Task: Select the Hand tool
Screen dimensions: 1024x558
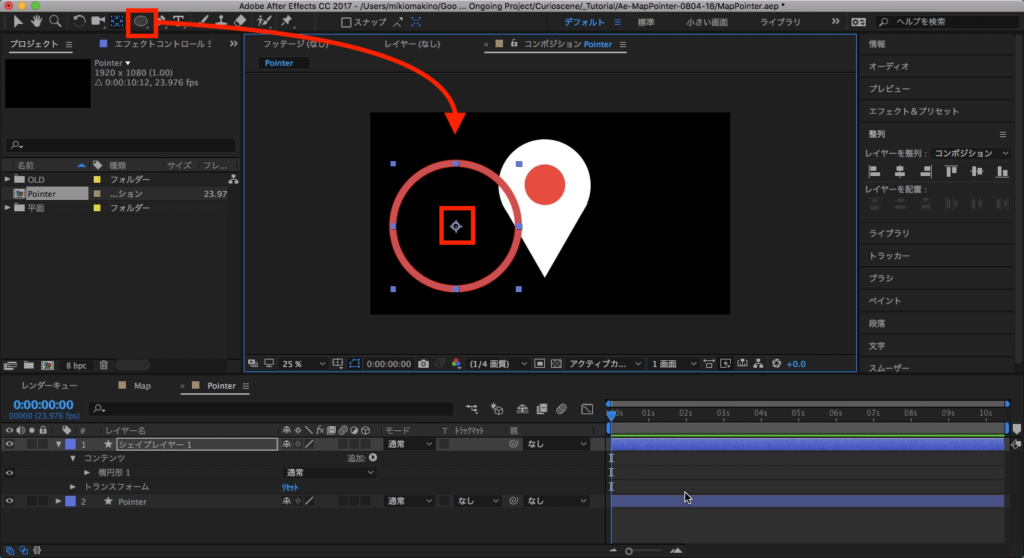Action: (37, 20)
